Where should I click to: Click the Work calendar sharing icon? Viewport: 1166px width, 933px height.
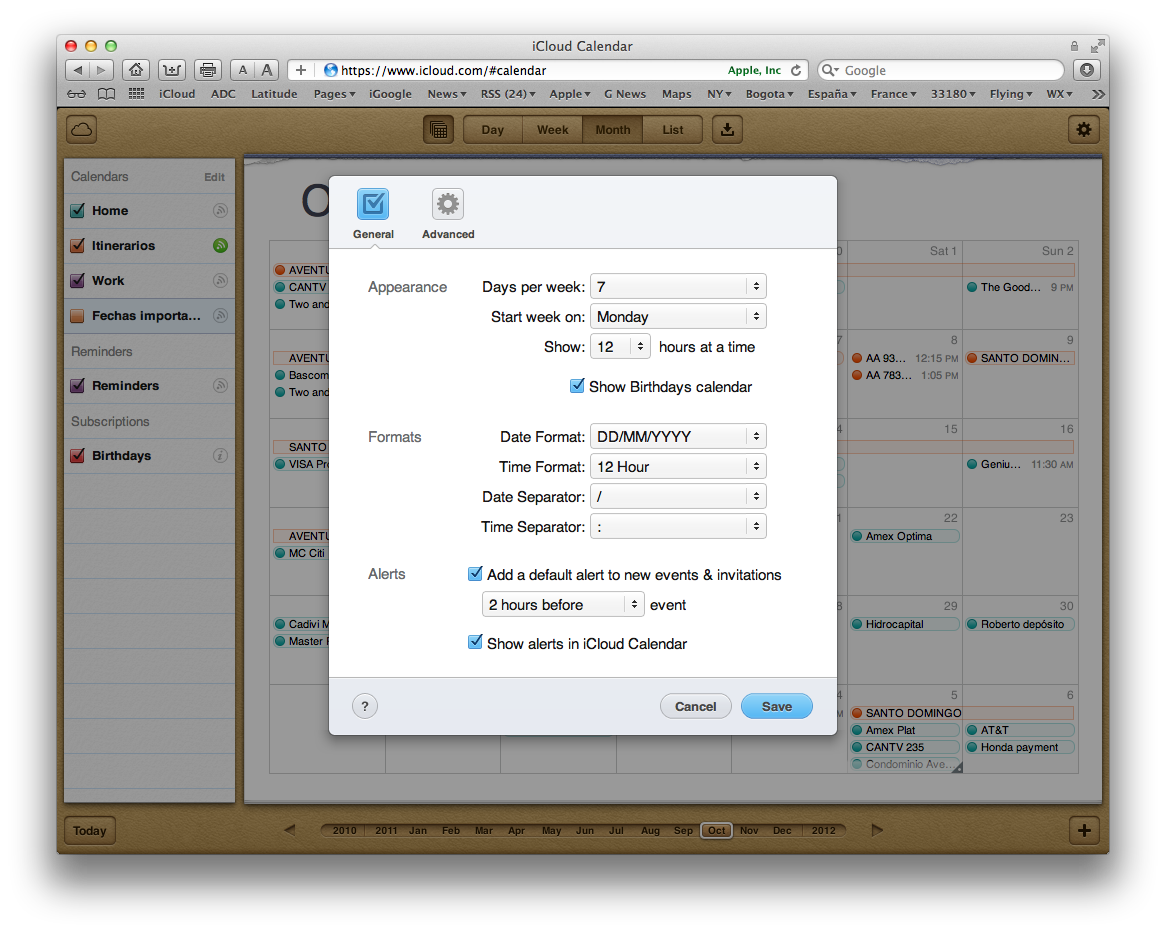coord(220,280)
